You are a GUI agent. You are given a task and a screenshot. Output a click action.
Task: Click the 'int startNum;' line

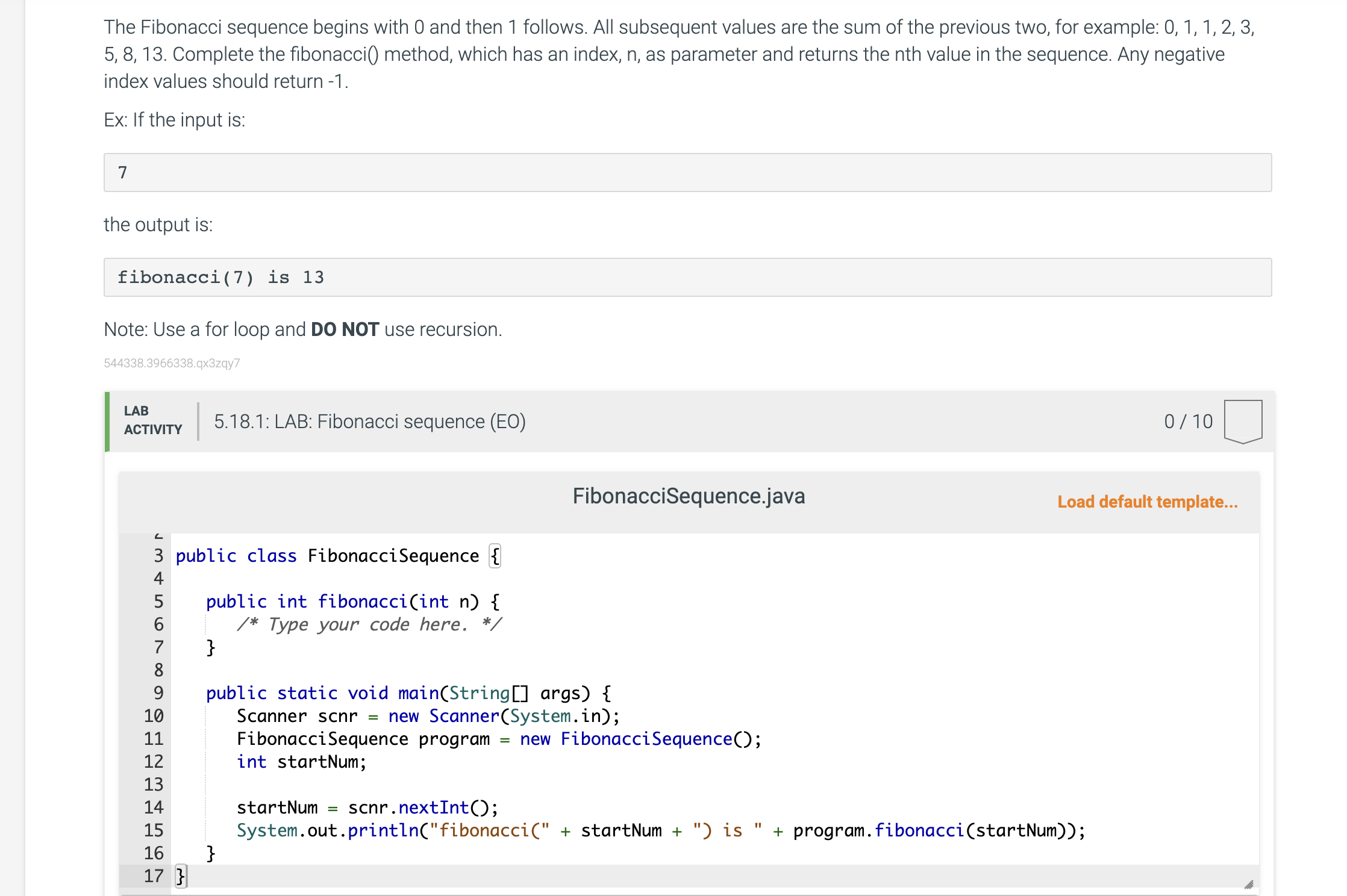[301, 762]
